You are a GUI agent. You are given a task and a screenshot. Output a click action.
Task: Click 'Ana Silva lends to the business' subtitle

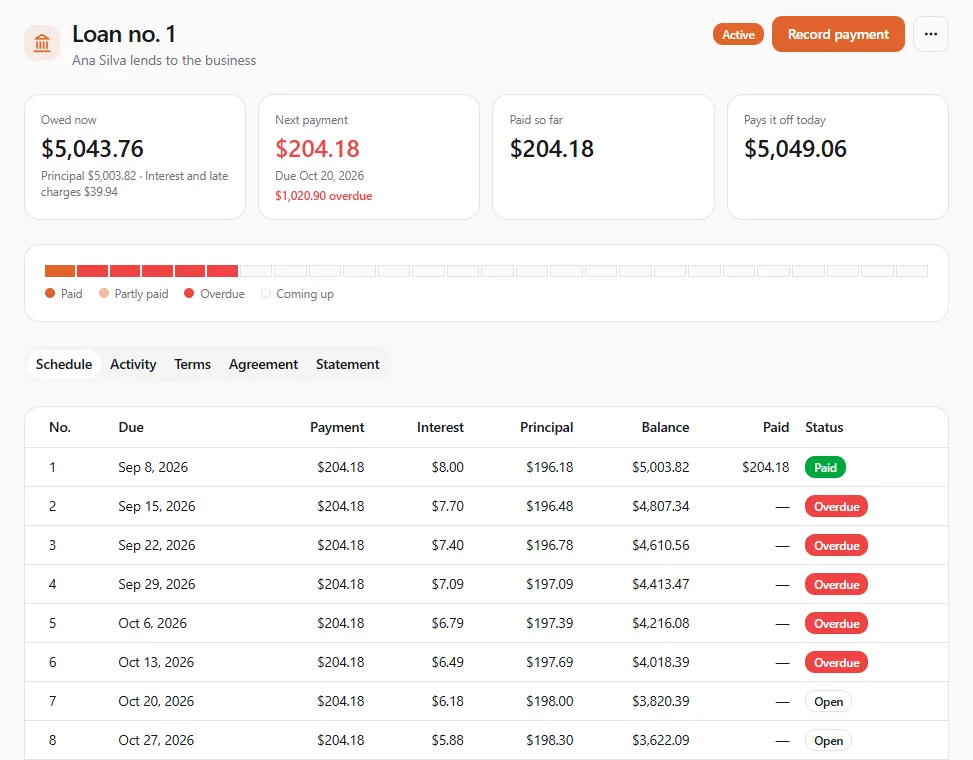point(164,60)
